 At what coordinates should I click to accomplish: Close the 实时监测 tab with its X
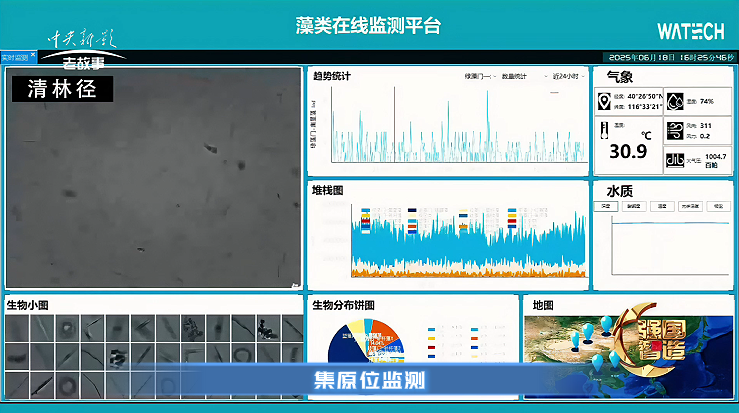pyautogui.click(x=32, y=57)
